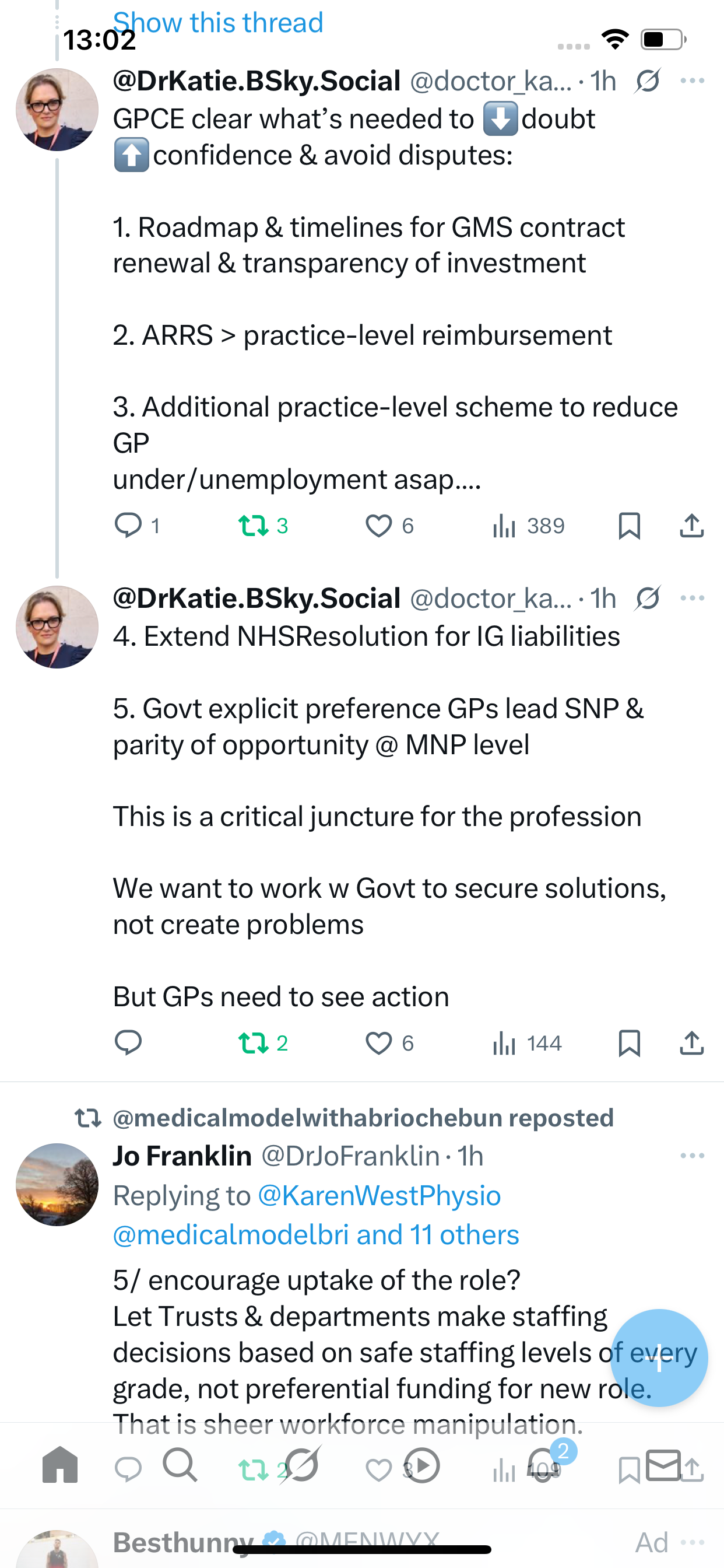Open notifications with 2 badge
Viewport: 724px width, 1568px height.
pyautogui.click(x=543, y=1465)
